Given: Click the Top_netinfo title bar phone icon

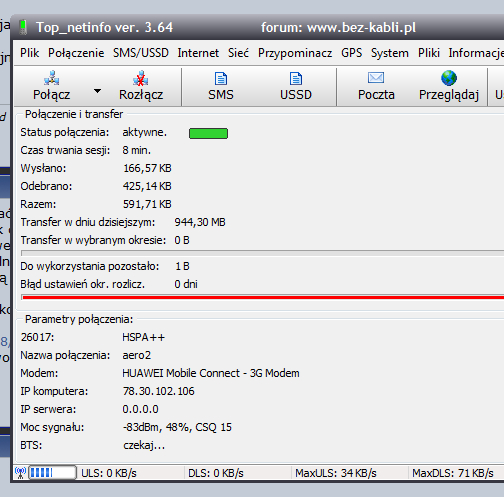Looking at the screenshot, I should [x=23, y=27].
